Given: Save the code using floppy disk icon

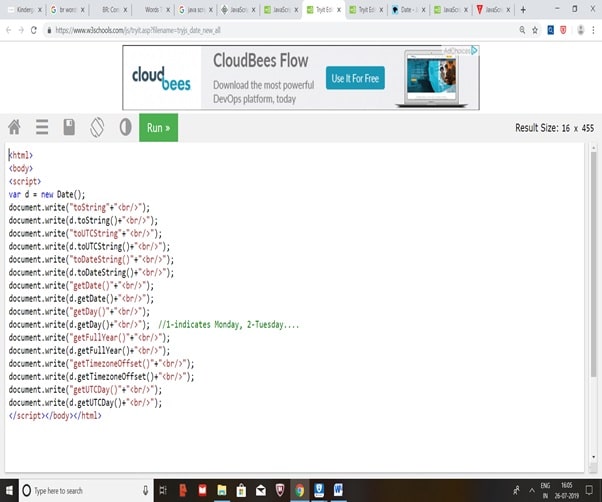Looking at the screenshot, I should click(x=69, y=127).
